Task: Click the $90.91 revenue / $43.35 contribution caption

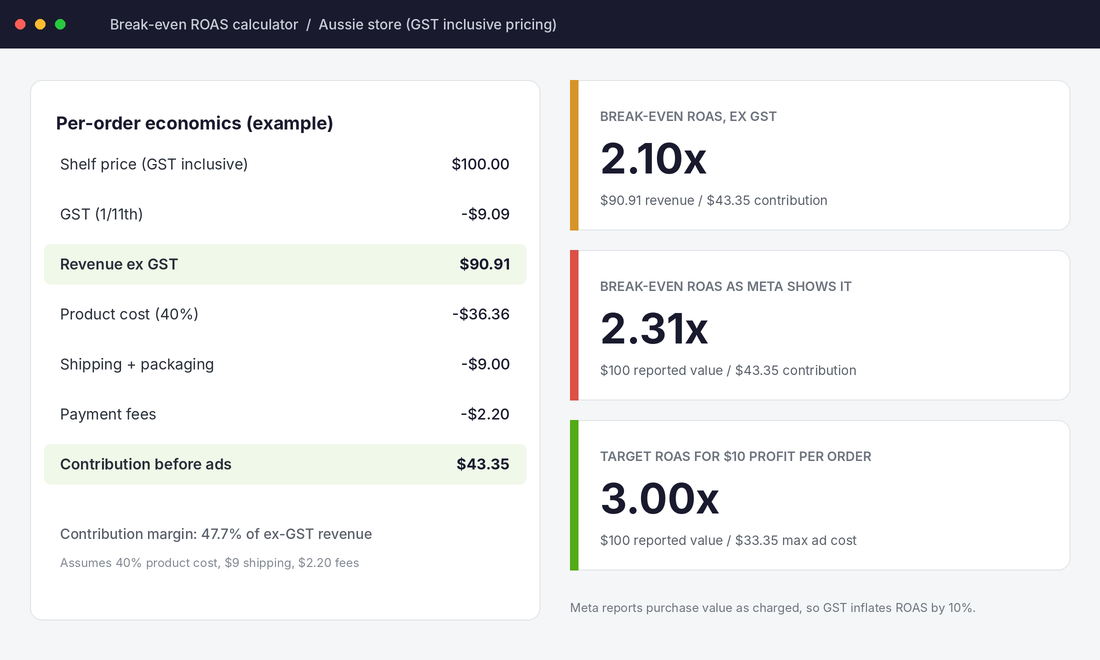Action: coord(713,201)
